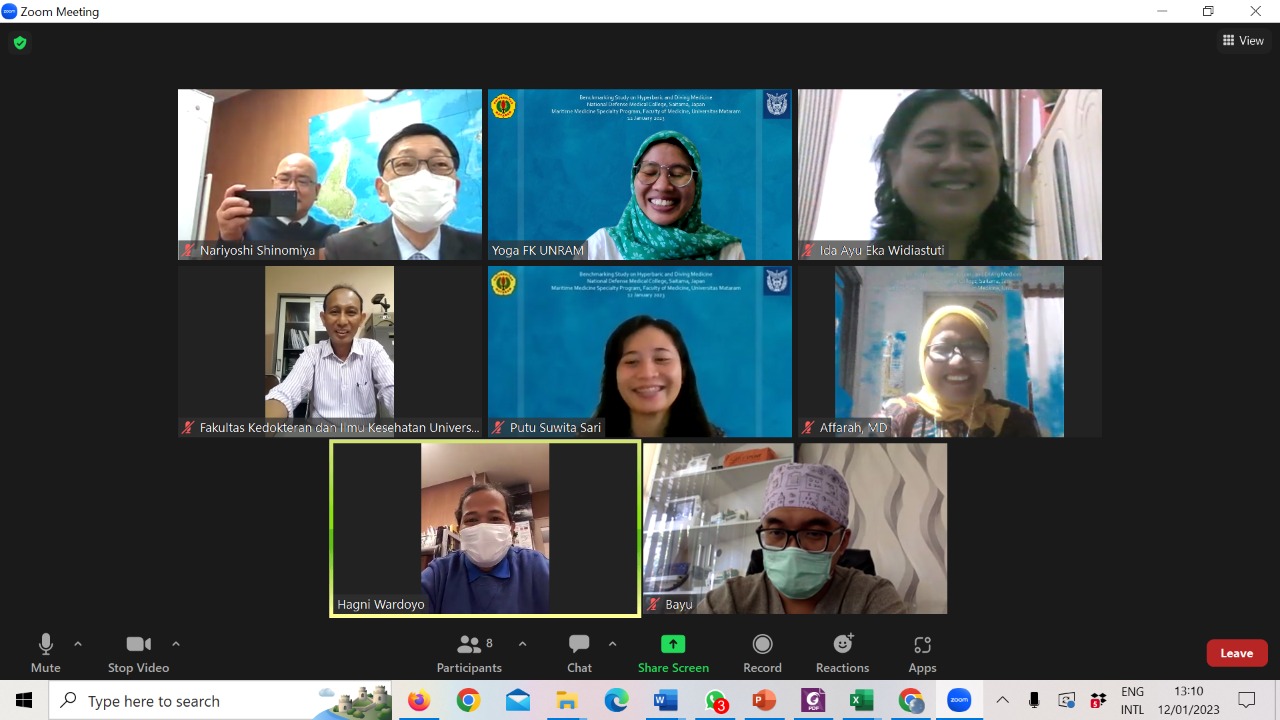The width and height of the screenshot is (1280, 720).
Task: Open the PDF reader from taskbar
Action: (813, 700)
